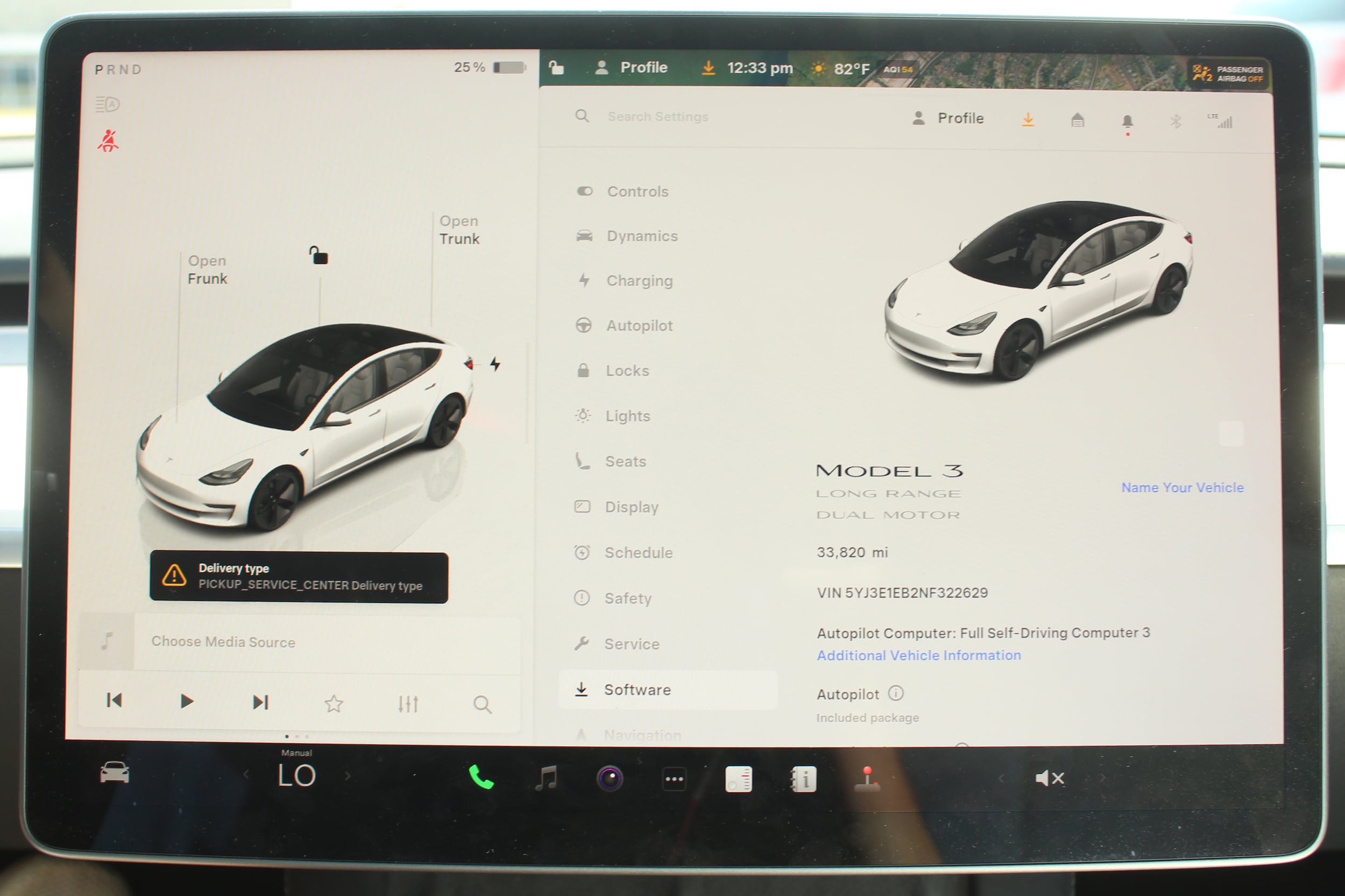This screenshot has height=896, width=1345.
Task: Tap the 82°F weather indicator
Action: pos(840,69)
